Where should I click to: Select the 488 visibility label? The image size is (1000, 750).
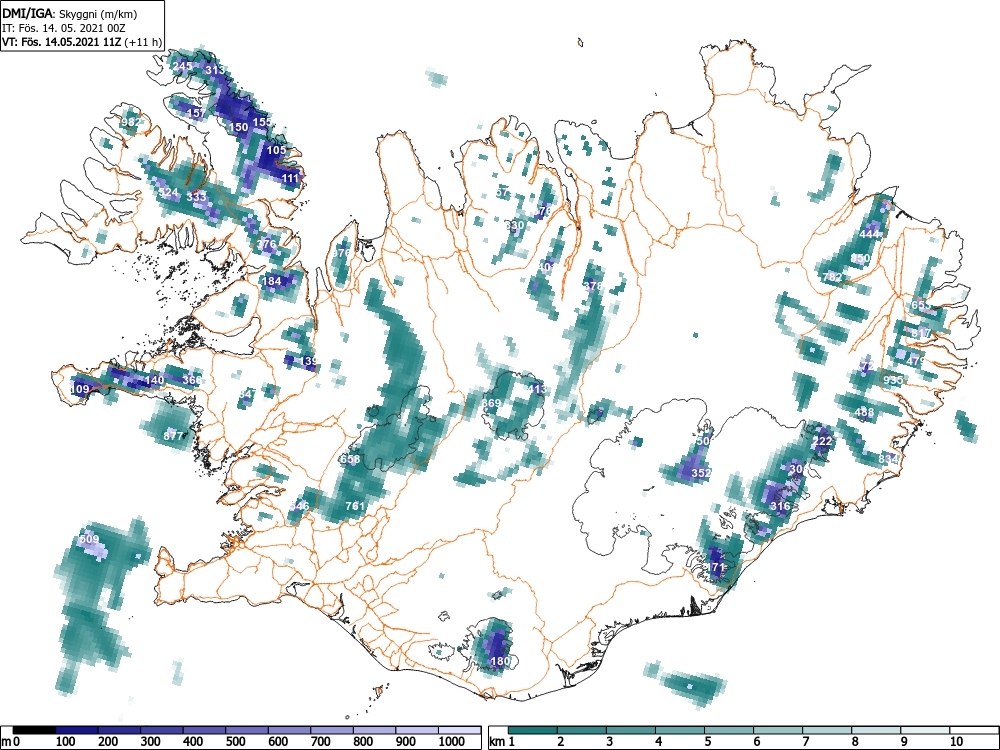865,413
